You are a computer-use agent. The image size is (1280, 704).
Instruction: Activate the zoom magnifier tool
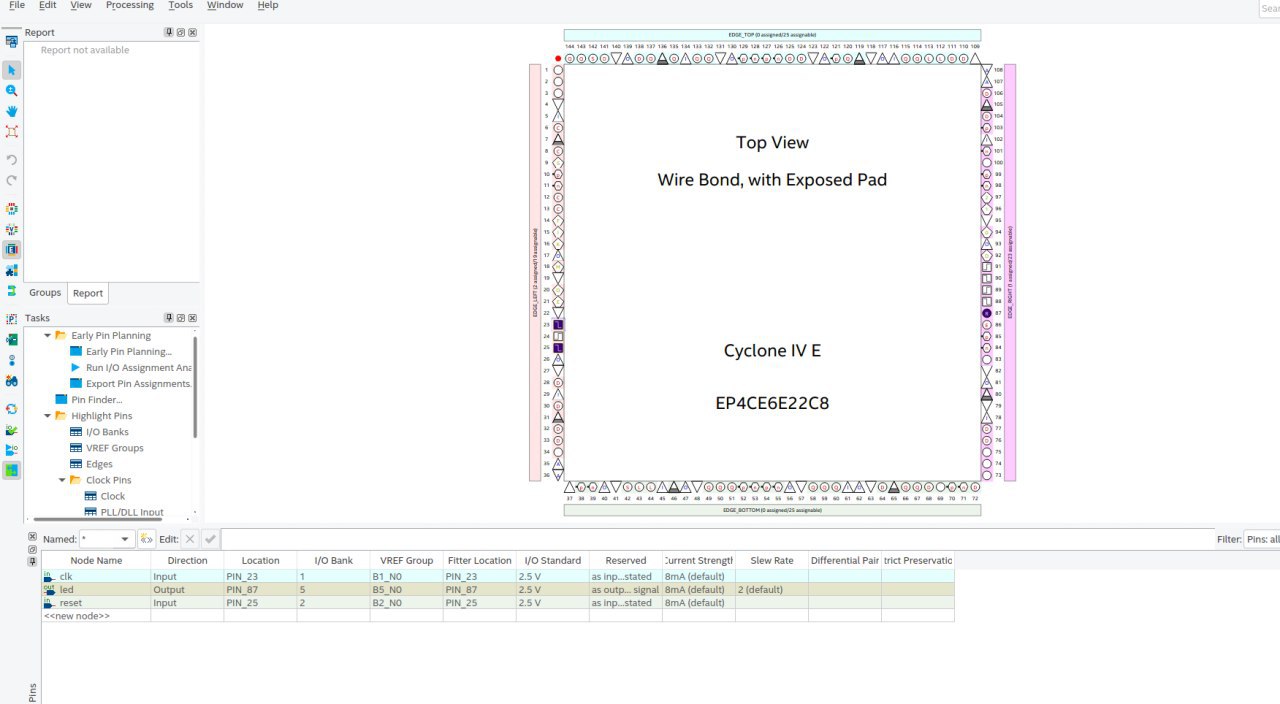click(12, 90)
